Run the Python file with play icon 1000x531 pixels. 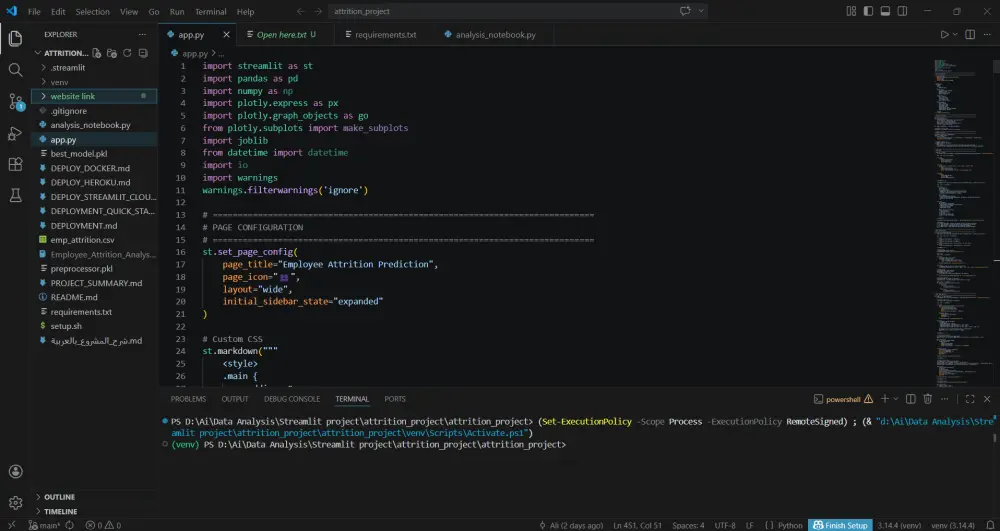pyautogui.click(x=945, y=34)
